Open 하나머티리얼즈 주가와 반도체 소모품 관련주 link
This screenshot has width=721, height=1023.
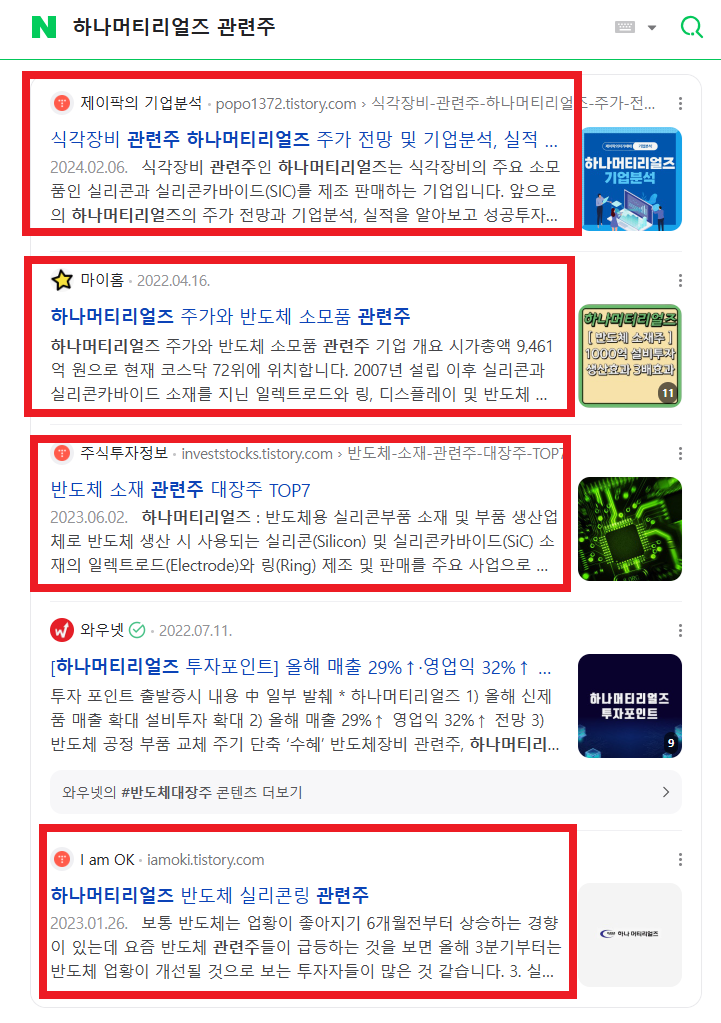[230, 316]
